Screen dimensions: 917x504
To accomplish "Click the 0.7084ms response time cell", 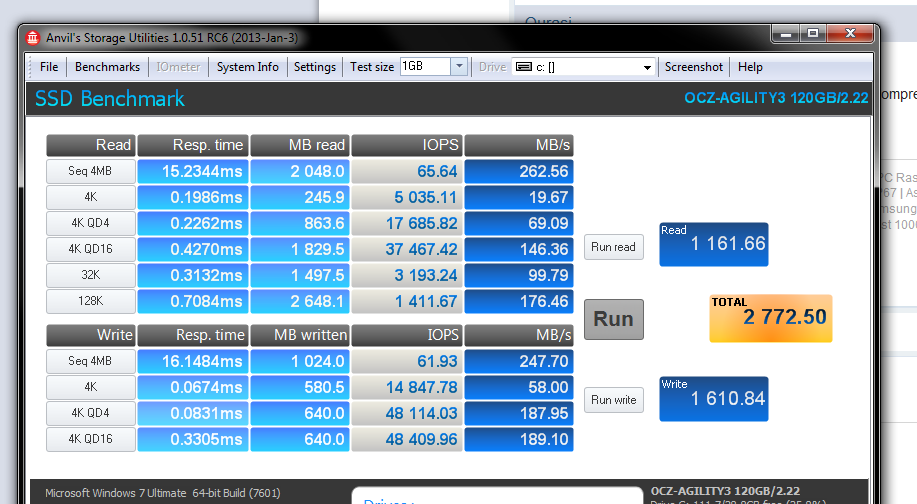I will (x=193, y=301).
